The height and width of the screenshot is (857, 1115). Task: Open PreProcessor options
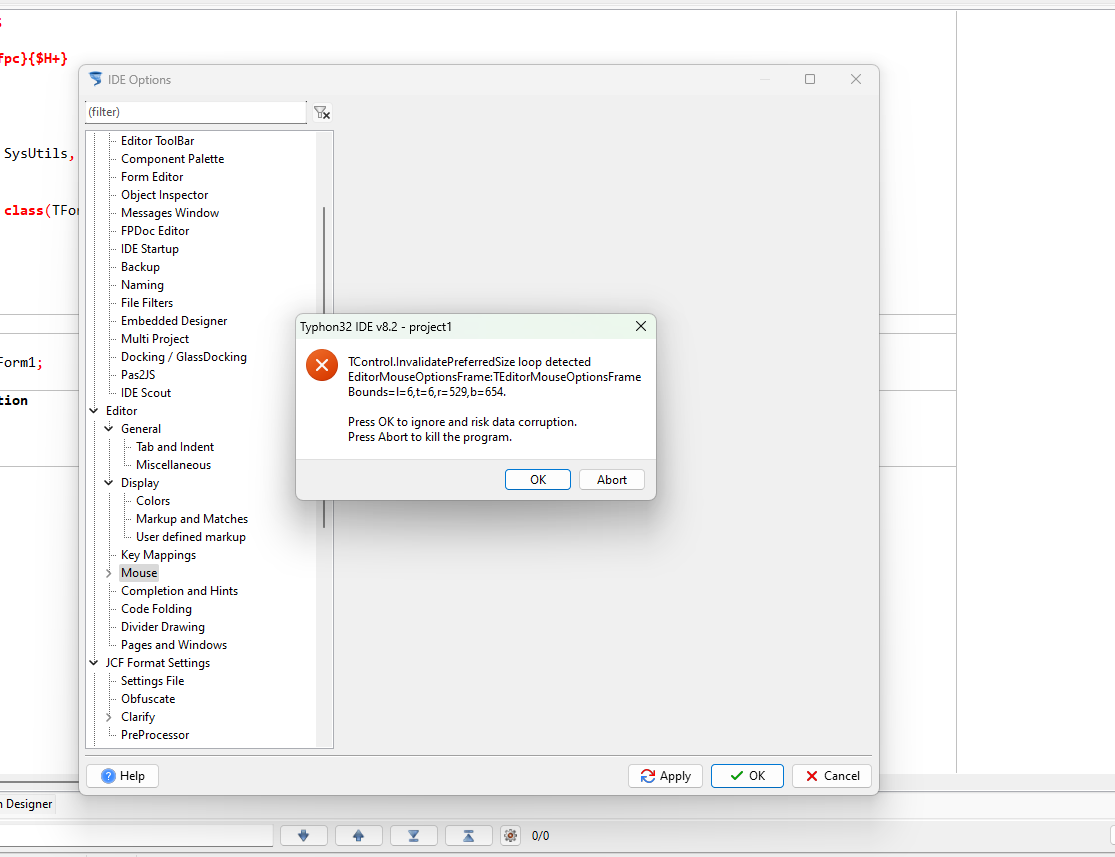155,735
